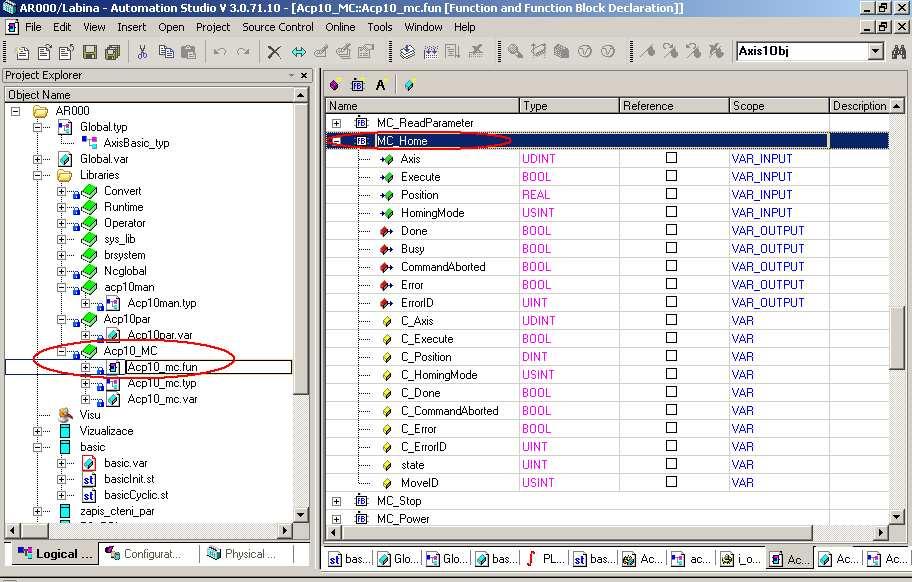Sort by the Type column header
912x582 pixels.
coord(568,106)
